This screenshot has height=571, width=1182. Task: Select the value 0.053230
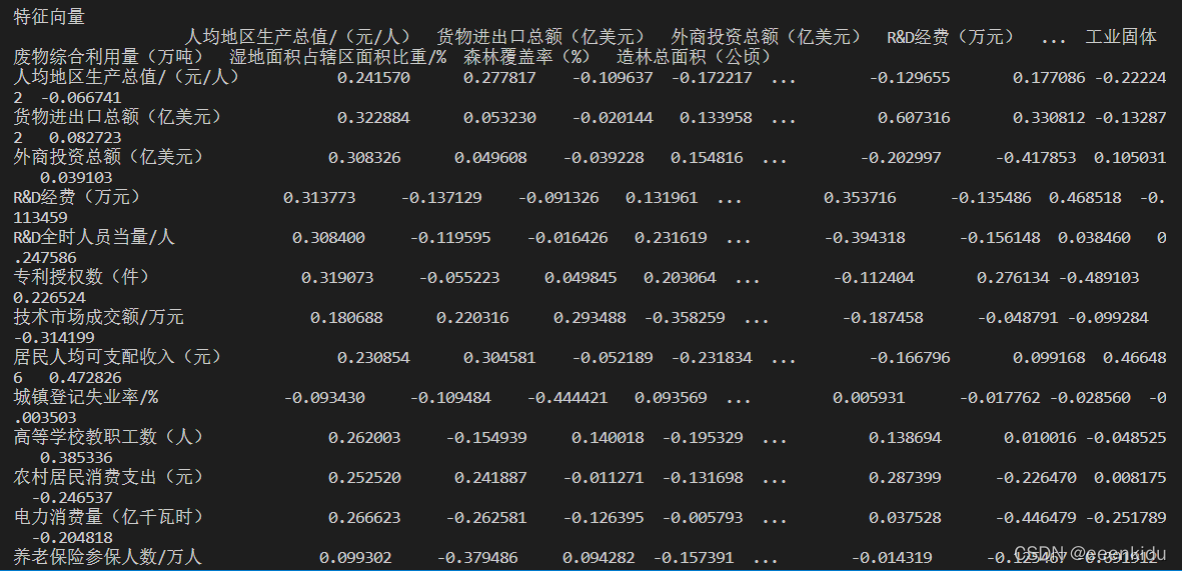point(500,118)
